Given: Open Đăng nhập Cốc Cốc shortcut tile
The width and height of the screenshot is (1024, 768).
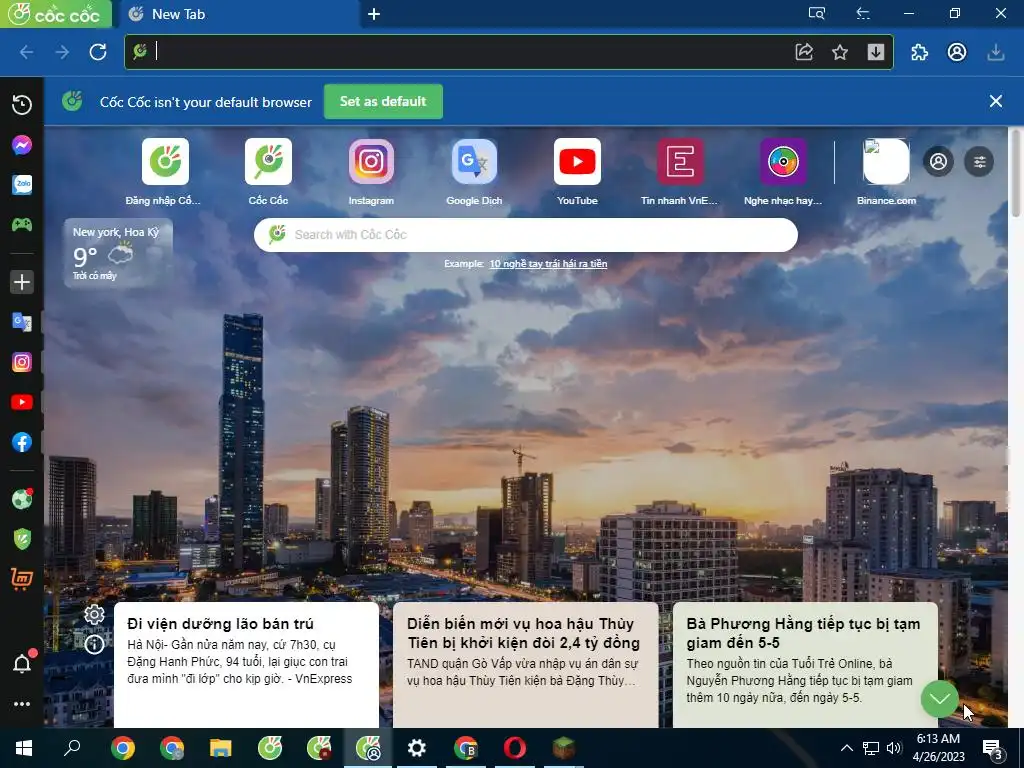Looking at the screenshot, I should (x=165, y=172).
